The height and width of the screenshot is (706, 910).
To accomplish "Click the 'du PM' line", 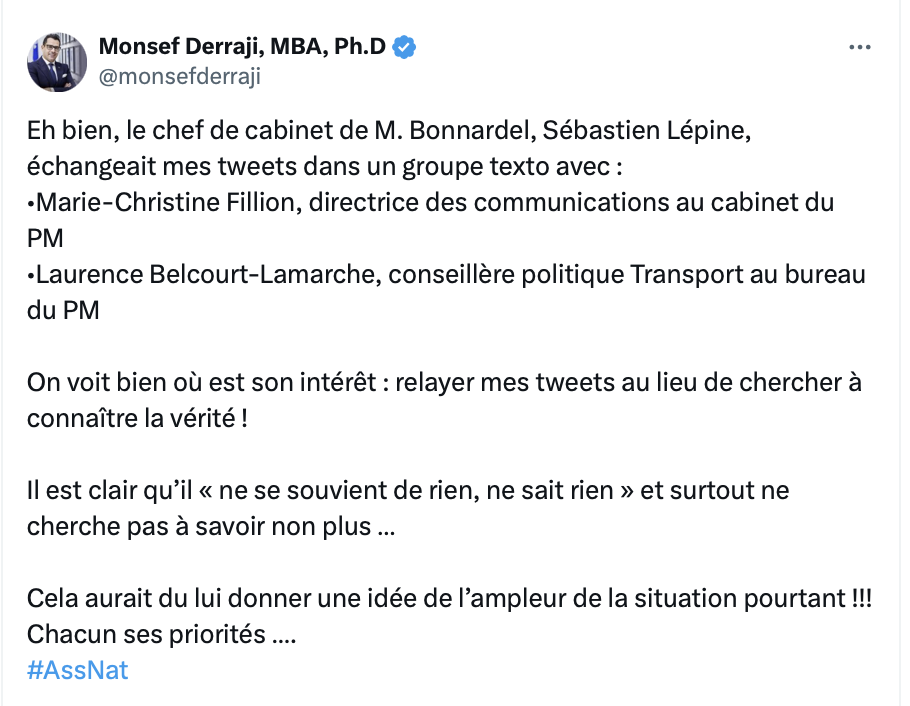I will [63, 311].
